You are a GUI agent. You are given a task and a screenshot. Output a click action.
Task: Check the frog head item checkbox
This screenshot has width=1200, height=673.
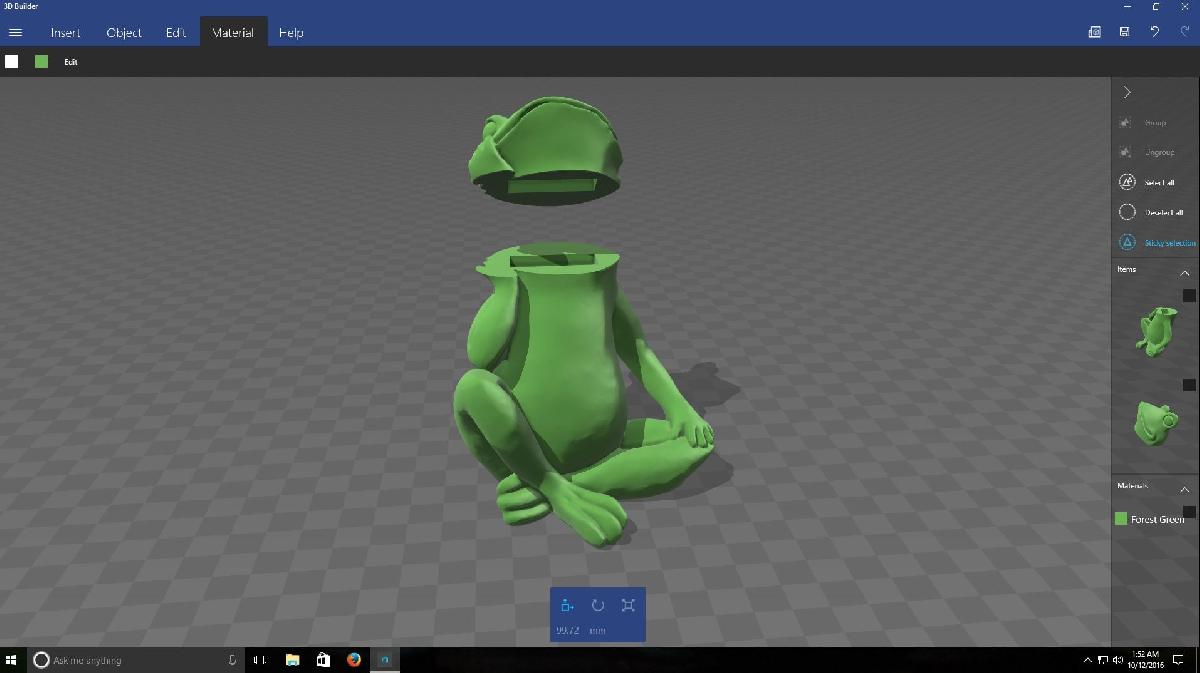pos(1189,385)
